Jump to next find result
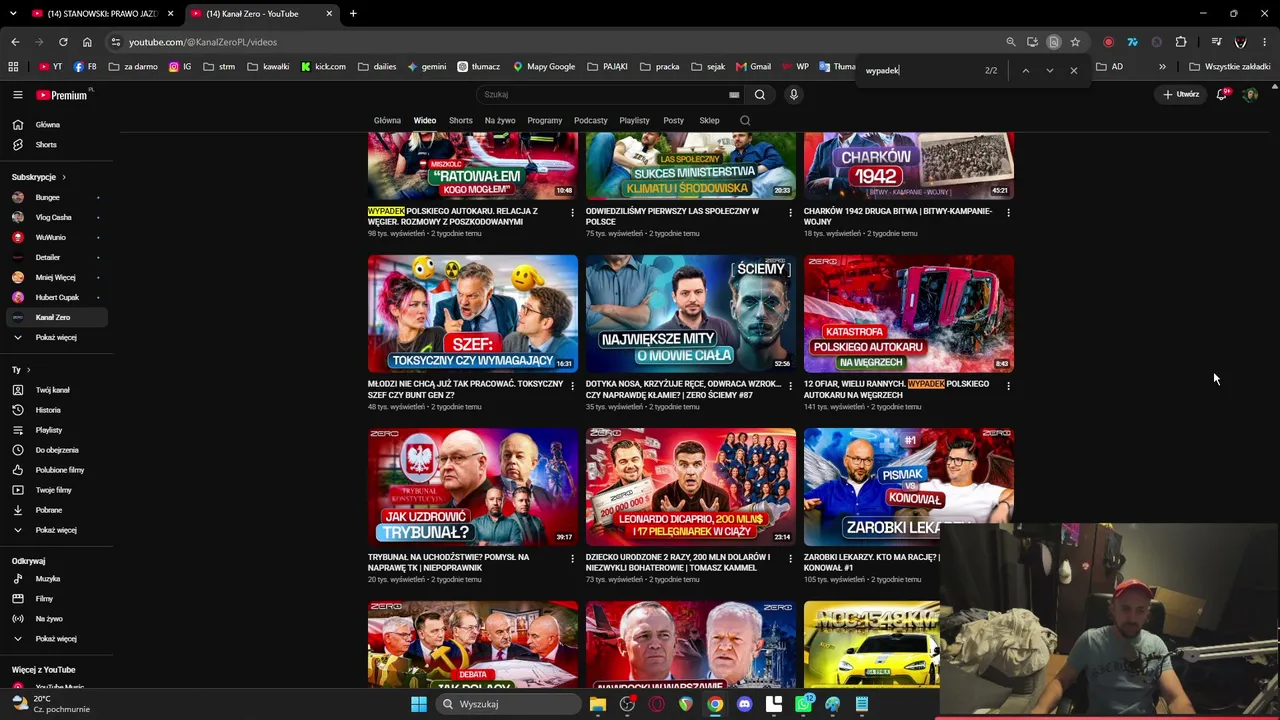The width and height of the screenshot is (1280, 720). 1049,71
